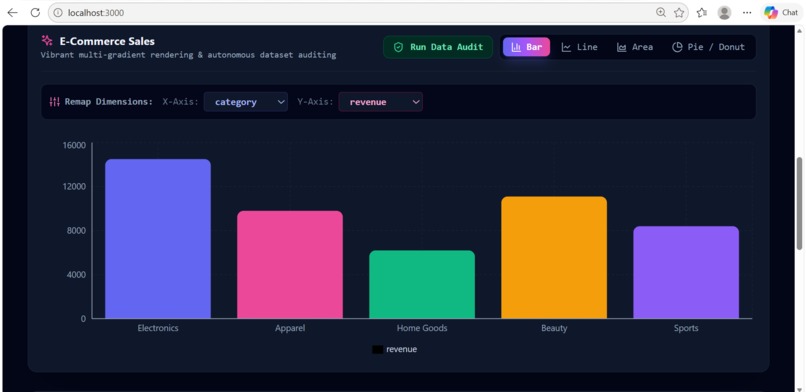Image resolution: width=806 pixels, height=392 pixels.
Task: Click the orange Beauty bar
Action: (554, 257)
